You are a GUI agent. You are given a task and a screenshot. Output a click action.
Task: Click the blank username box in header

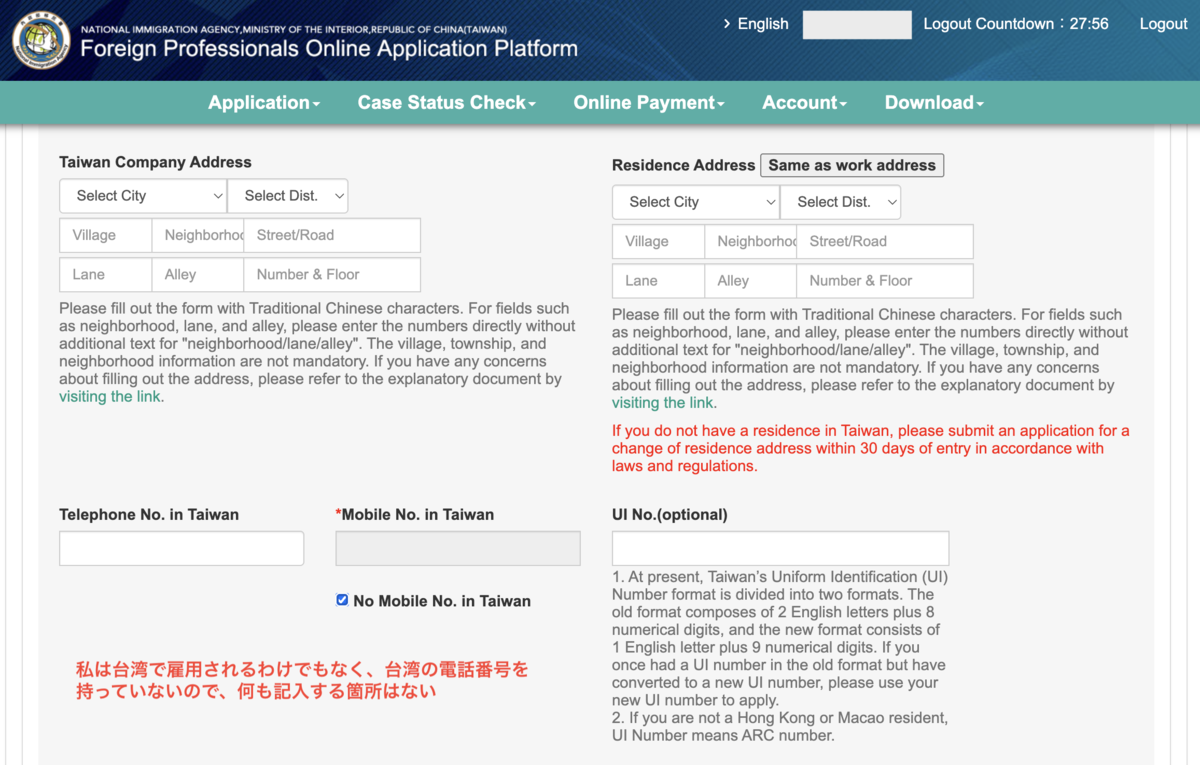click(x=857, y=25)
